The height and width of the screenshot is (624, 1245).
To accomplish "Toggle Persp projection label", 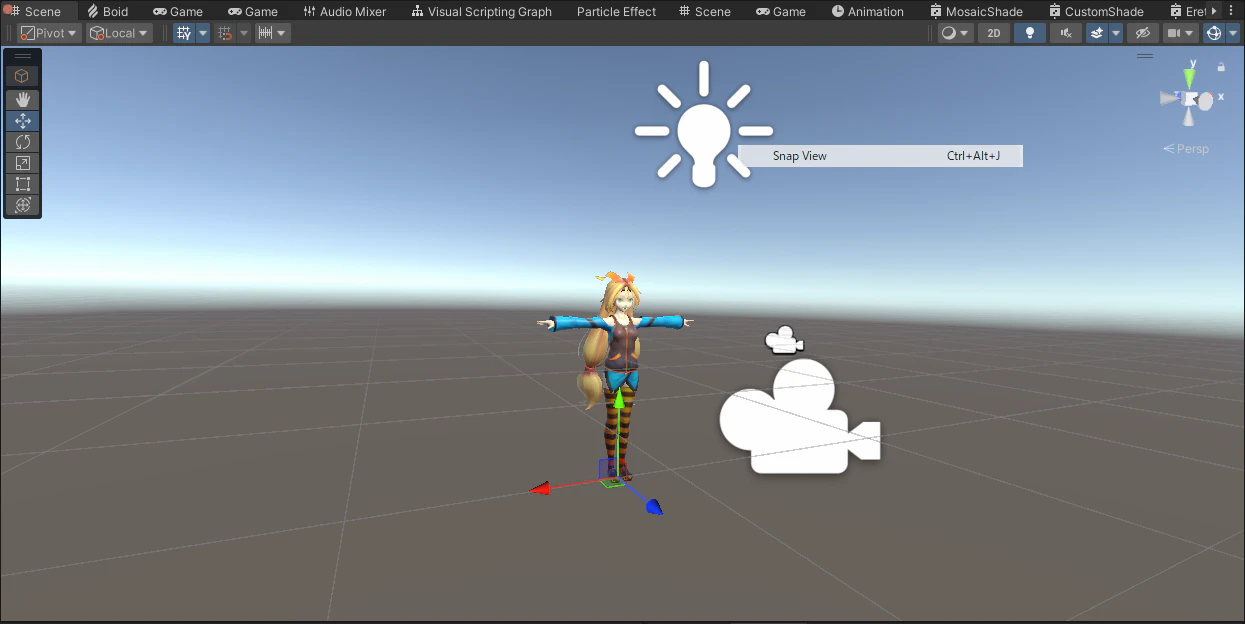I will [x=1187, y=149].
